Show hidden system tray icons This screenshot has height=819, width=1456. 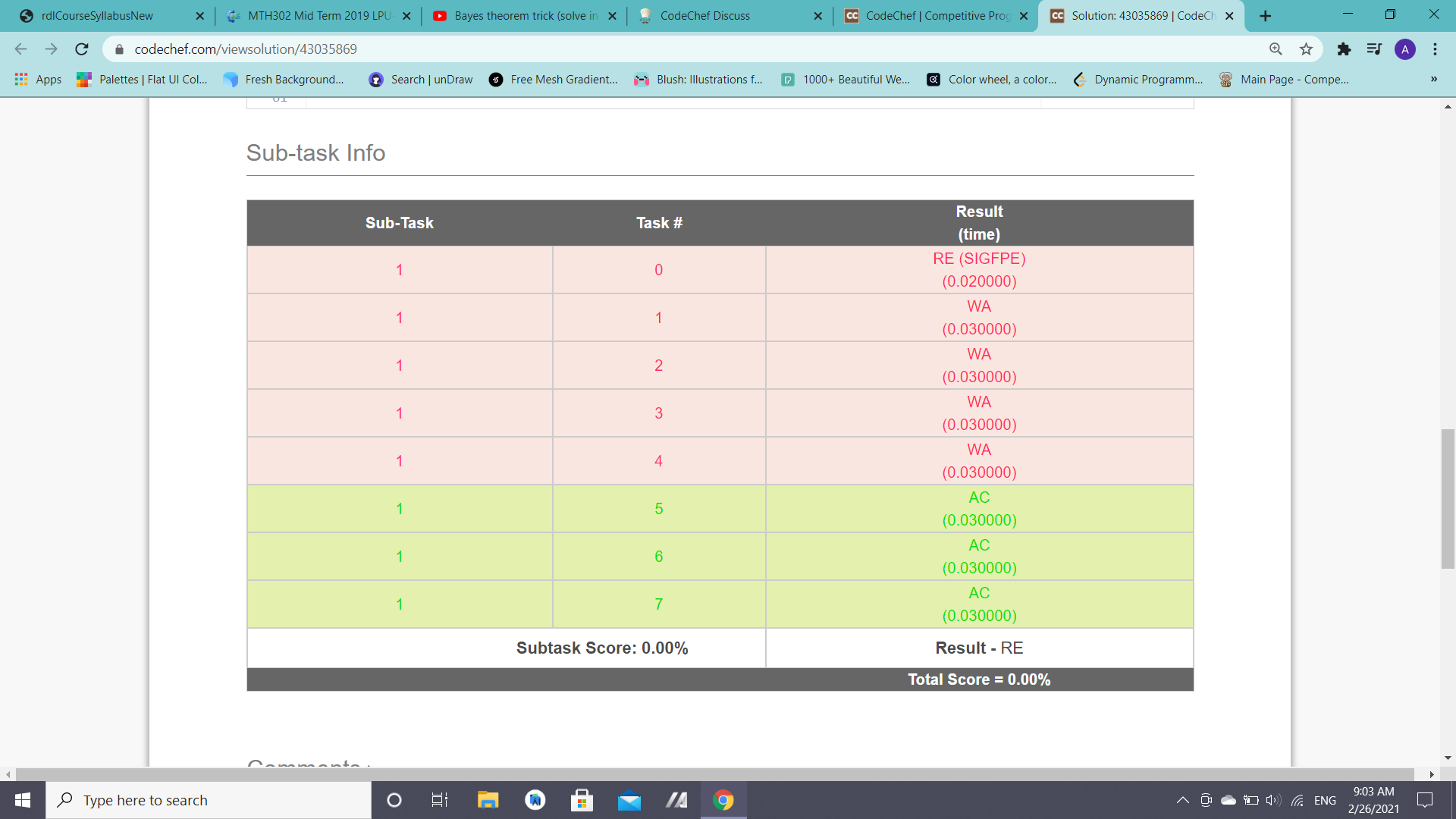pyautogui.click(x=1182, y=800)
